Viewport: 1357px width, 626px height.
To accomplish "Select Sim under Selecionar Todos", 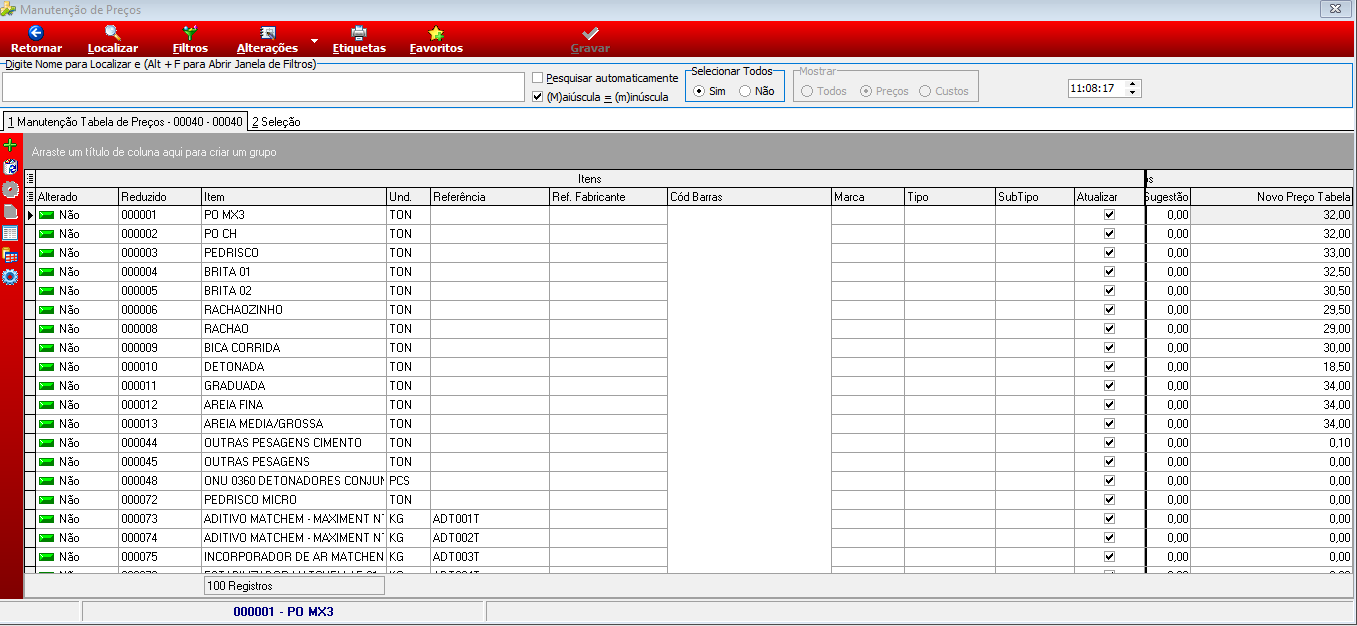I will tap(700, 91).
